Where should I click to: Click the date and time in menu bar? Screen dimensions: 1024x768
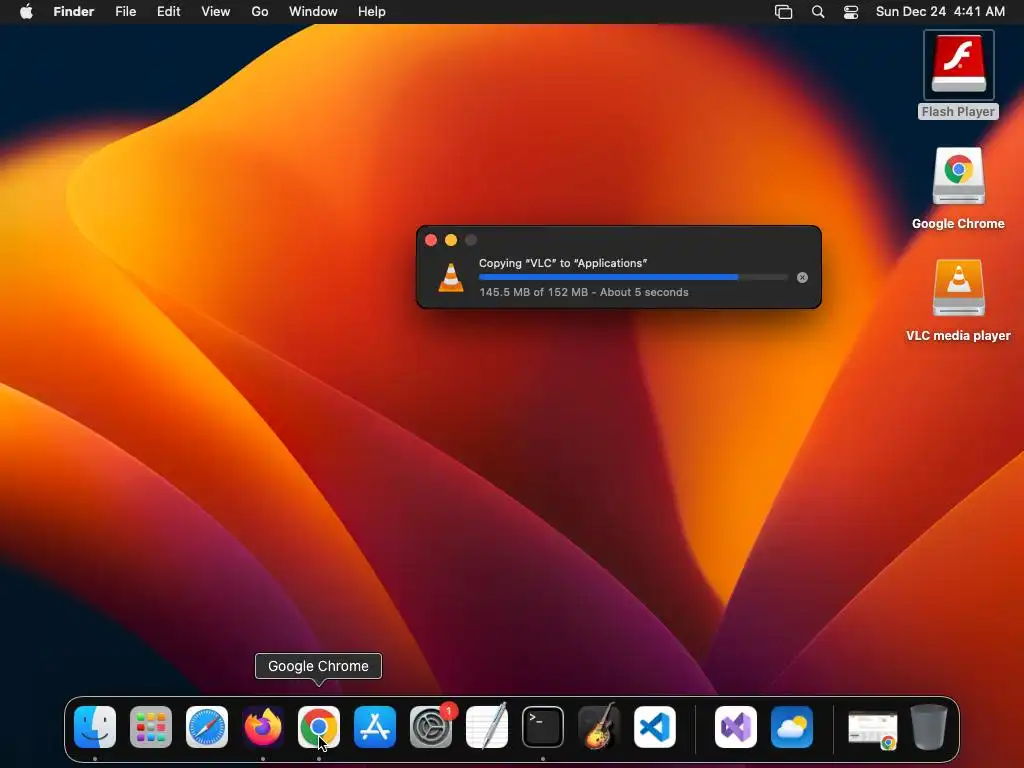940,12
